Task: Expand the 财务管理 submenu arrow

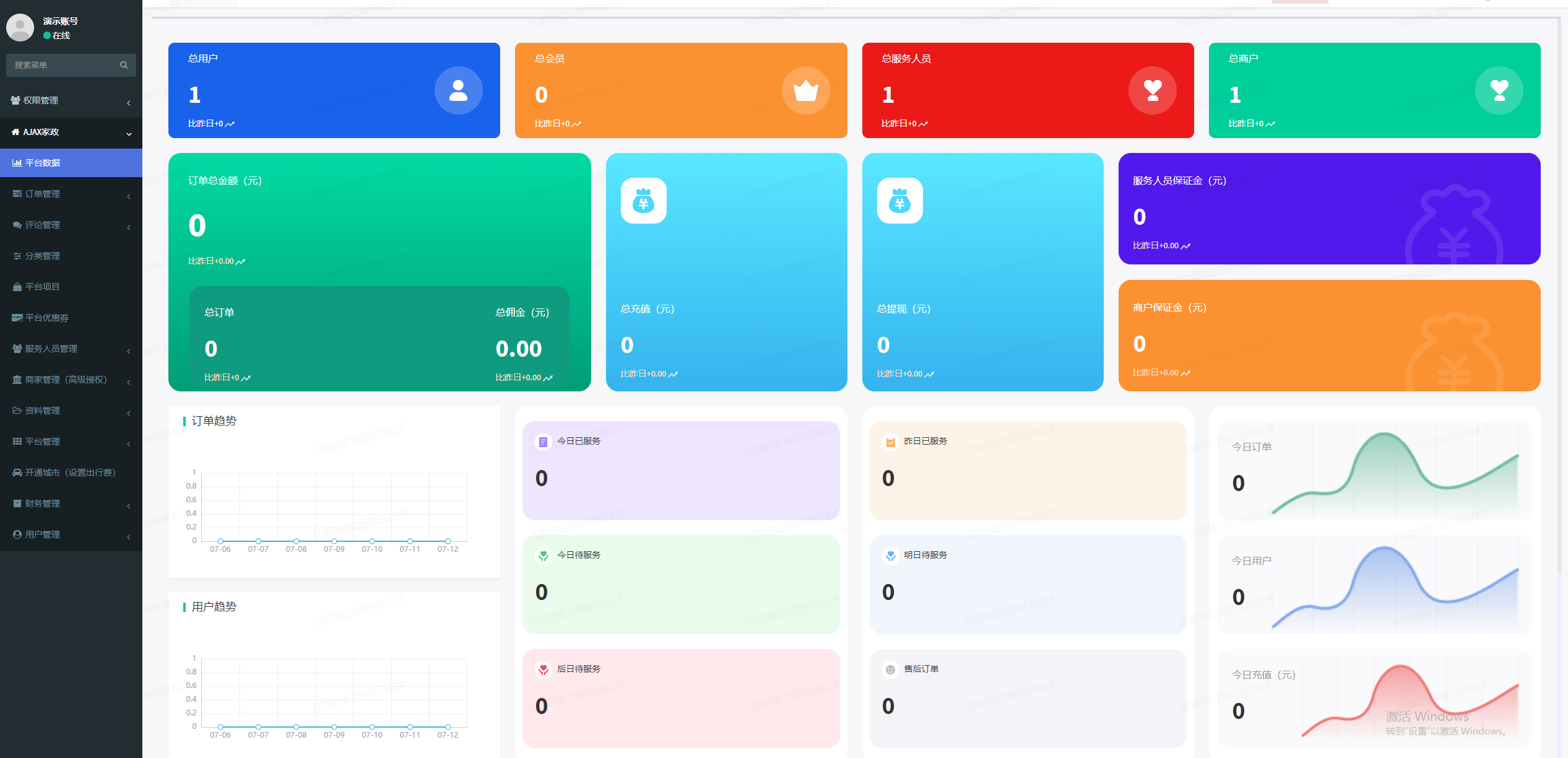Action: 128,505
